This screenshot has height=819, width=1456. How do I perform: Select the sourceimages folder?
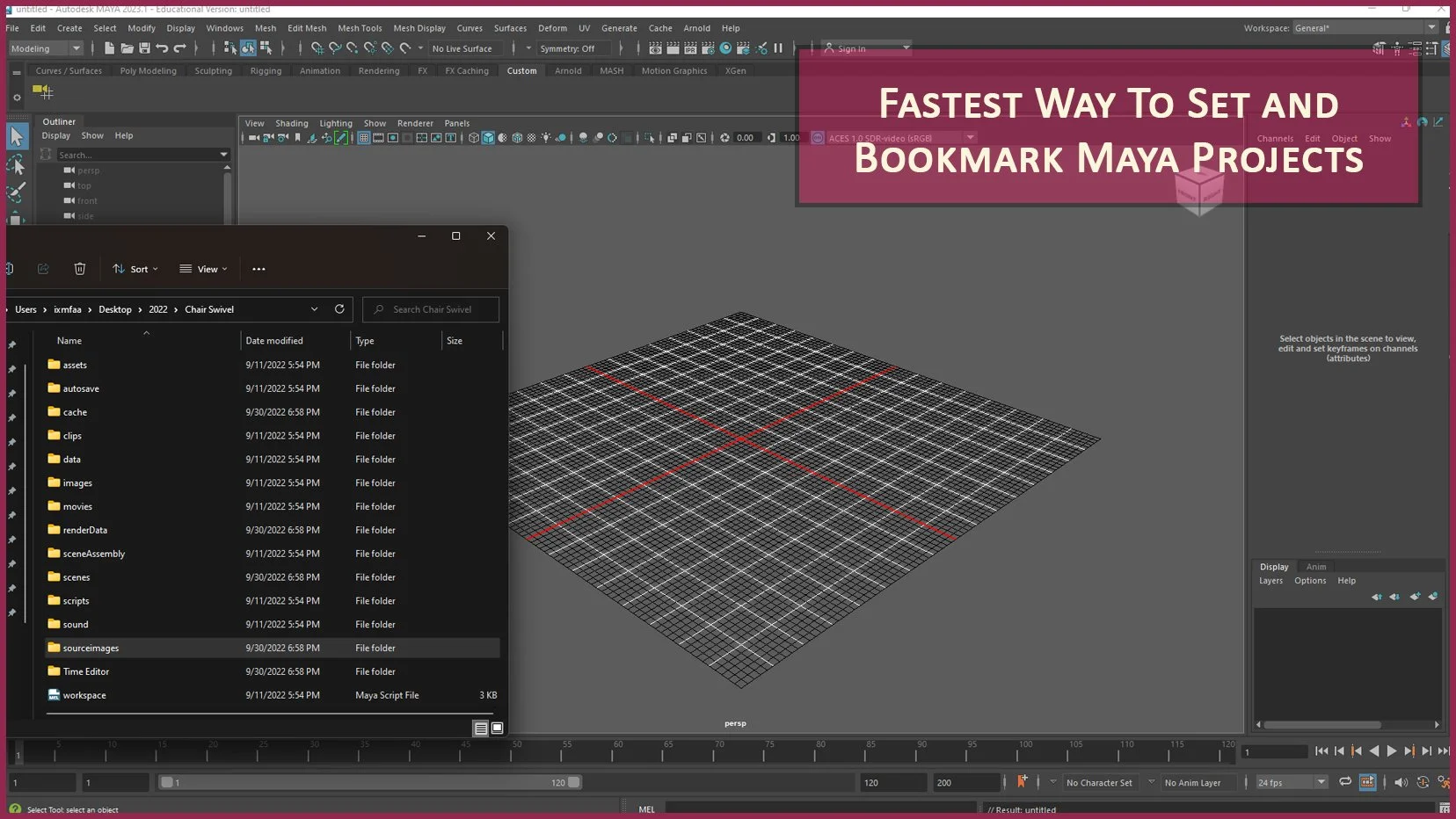point(91,649)
